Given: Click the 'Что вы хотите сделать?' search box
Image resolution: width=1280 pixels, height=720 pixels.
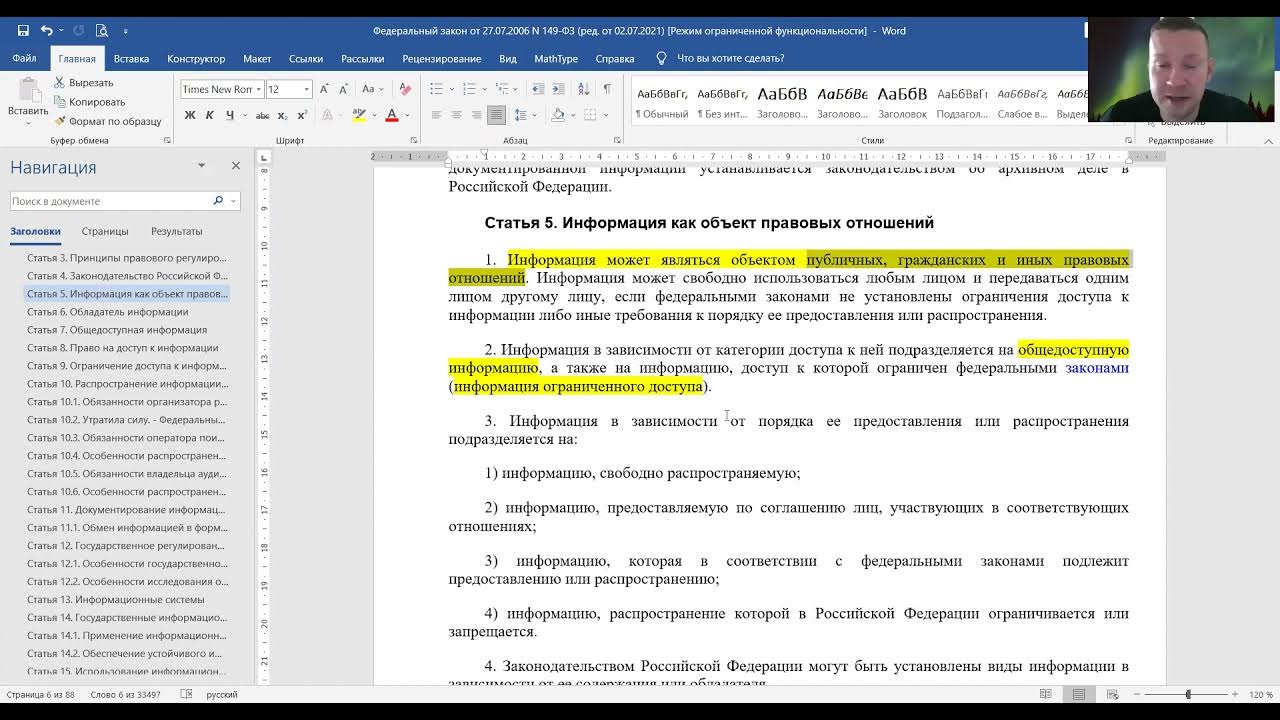Looking at the screenshot, I should tap(730, 59).
